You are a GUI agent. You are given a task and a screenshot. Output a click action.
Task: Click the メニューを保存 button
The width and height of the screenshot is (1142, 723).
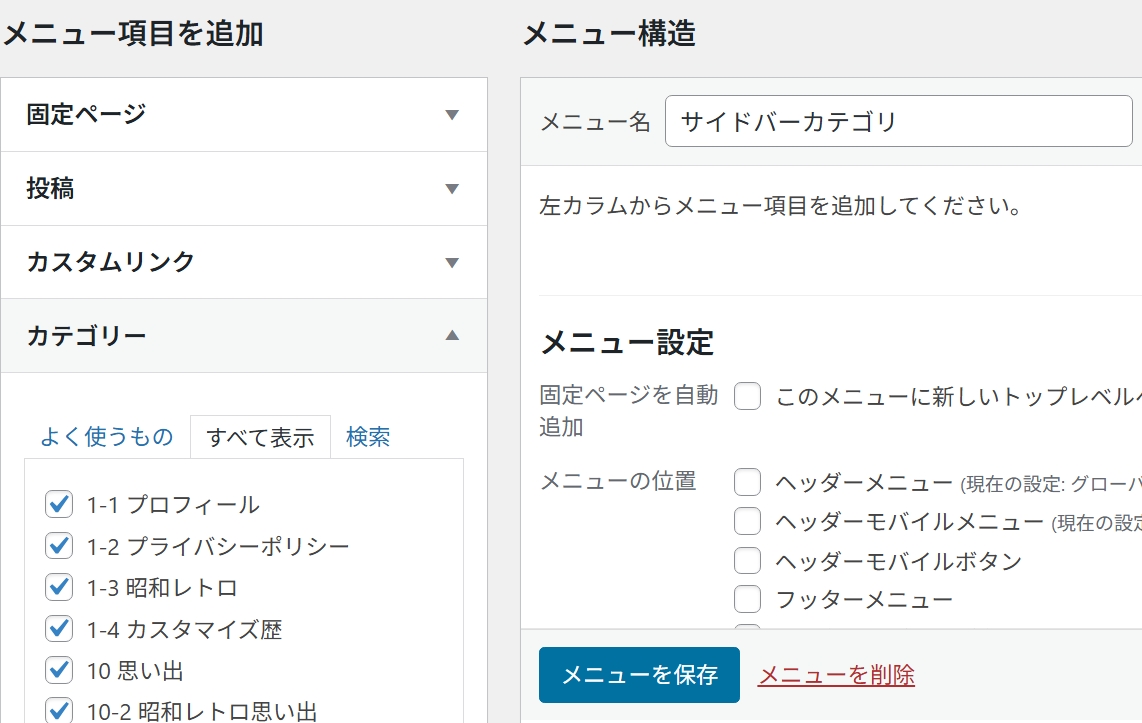point(639,675)
